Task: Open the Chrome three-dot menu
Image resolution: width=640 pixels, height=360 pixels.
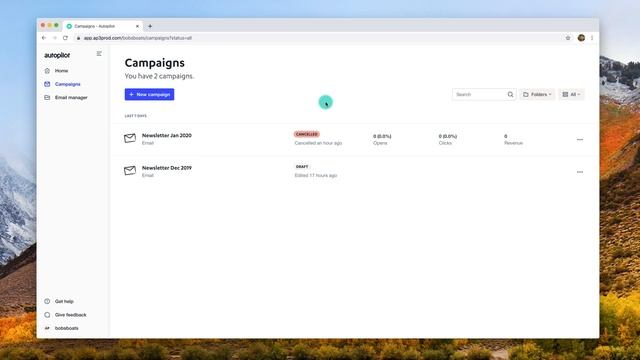Action: (592, 38)
